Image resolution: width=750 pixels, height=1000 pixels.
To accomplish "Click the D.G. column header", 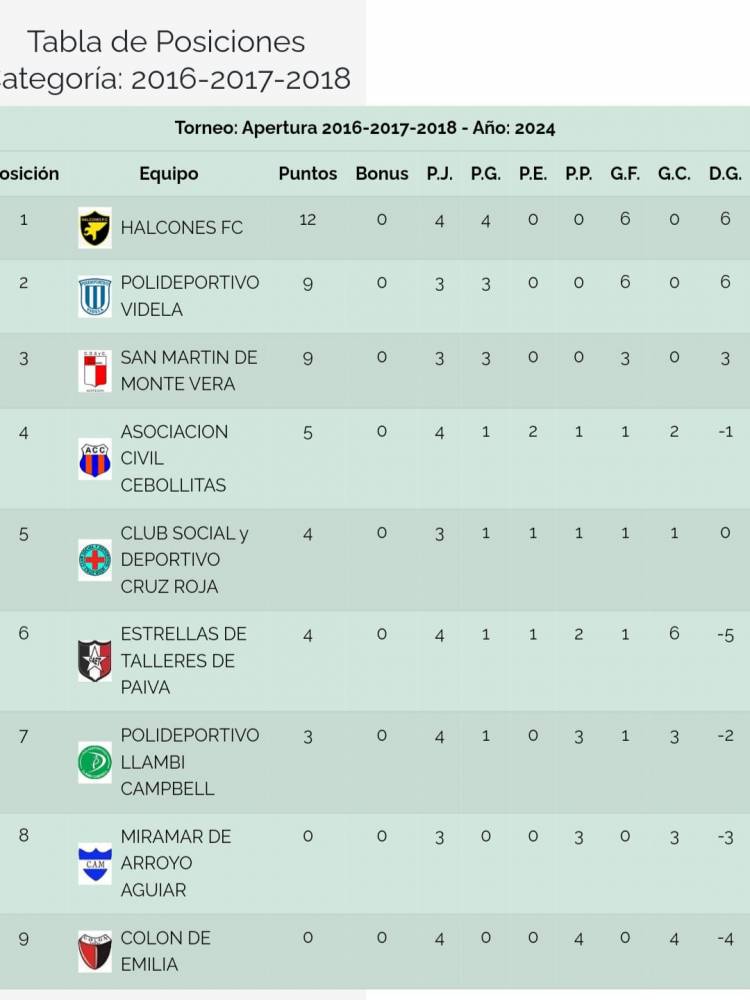I will point(725,174).
